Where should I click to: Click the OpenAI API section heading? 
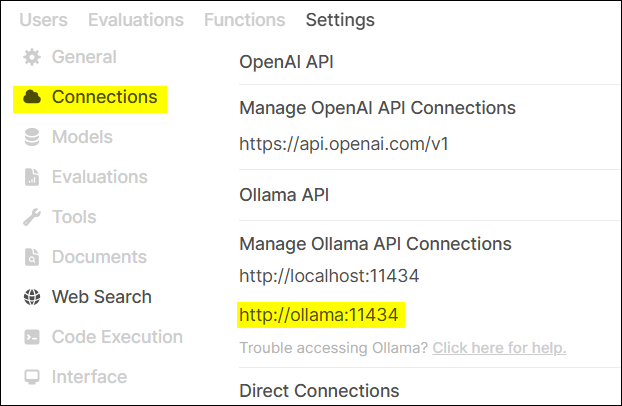click(x=286, y=62)
